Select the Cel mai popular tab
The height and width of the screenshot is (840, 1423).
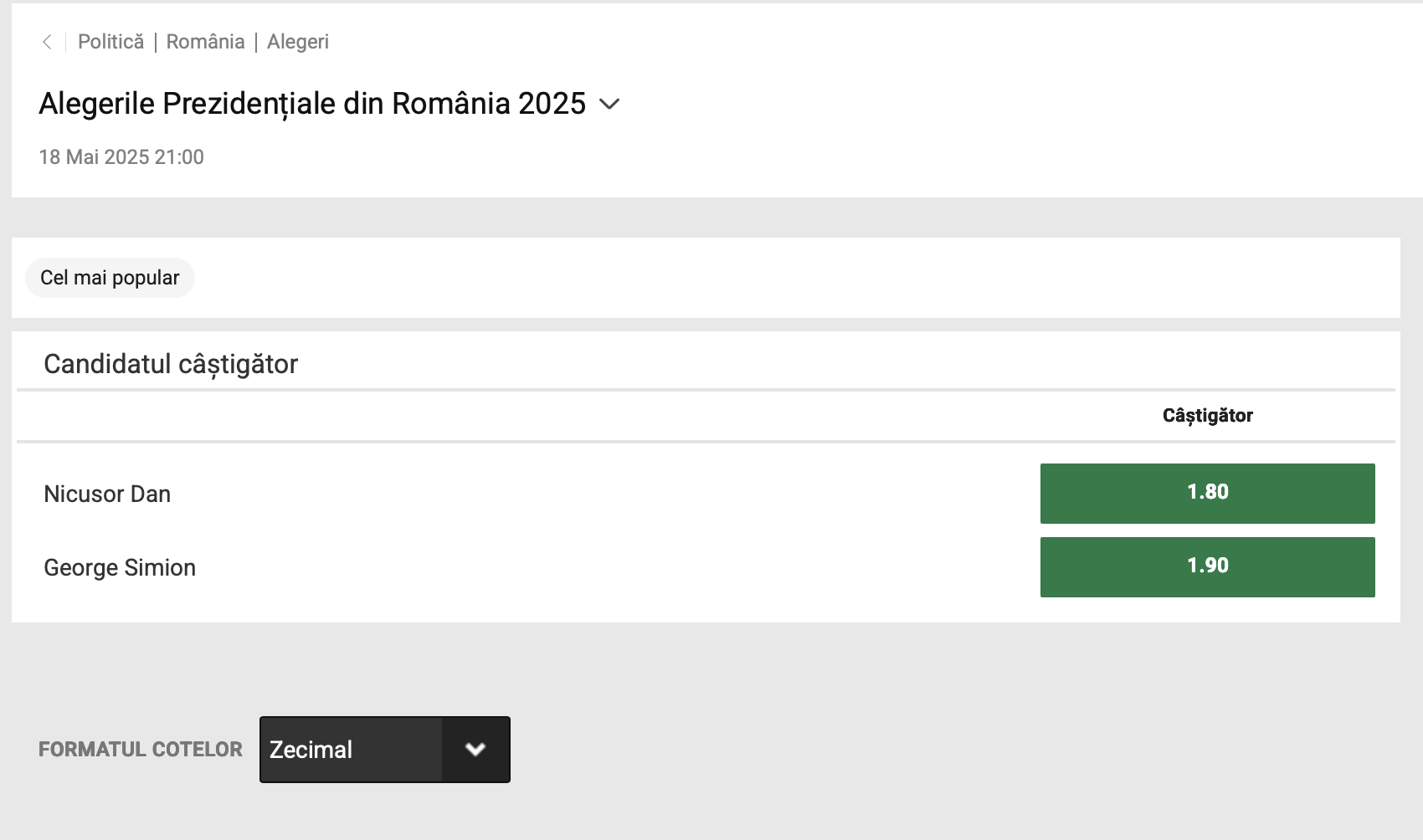coord(110,278)
